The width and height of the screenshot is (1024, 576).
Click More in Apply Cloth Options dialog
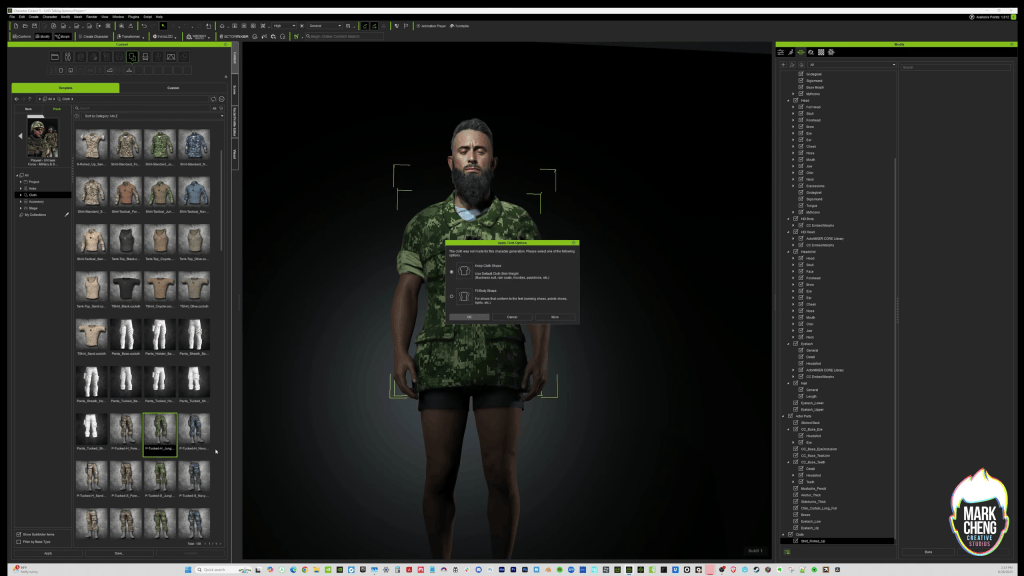click(x=554, y=317)
